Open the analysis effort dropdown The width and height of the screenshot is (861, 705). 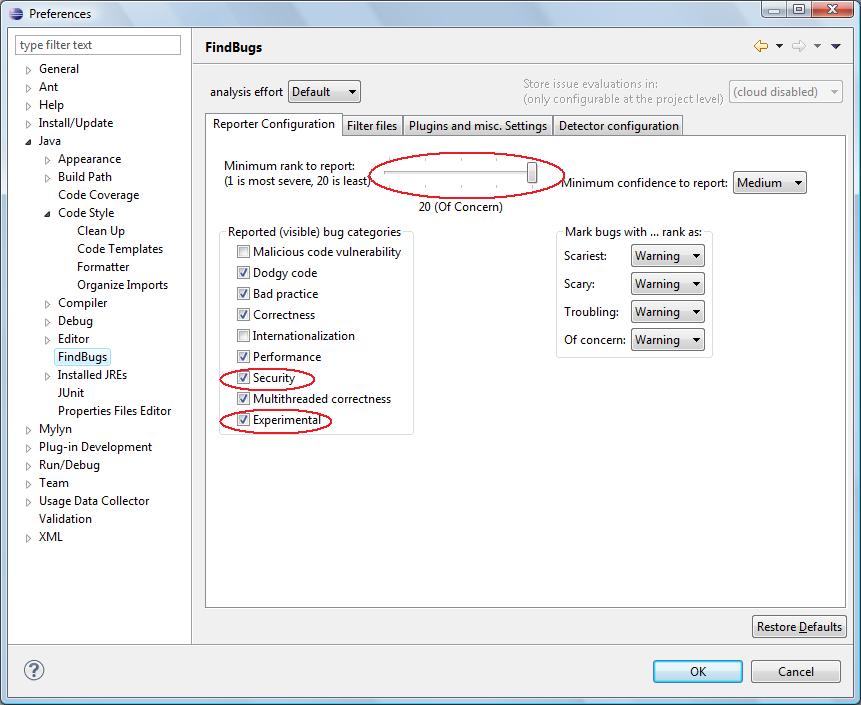[324, 92]
